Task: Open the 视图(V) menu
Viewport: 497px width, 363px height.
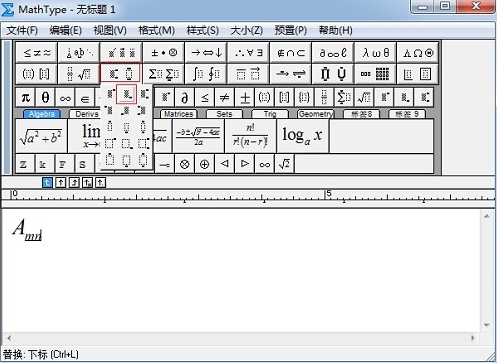Action: point(110,31)
